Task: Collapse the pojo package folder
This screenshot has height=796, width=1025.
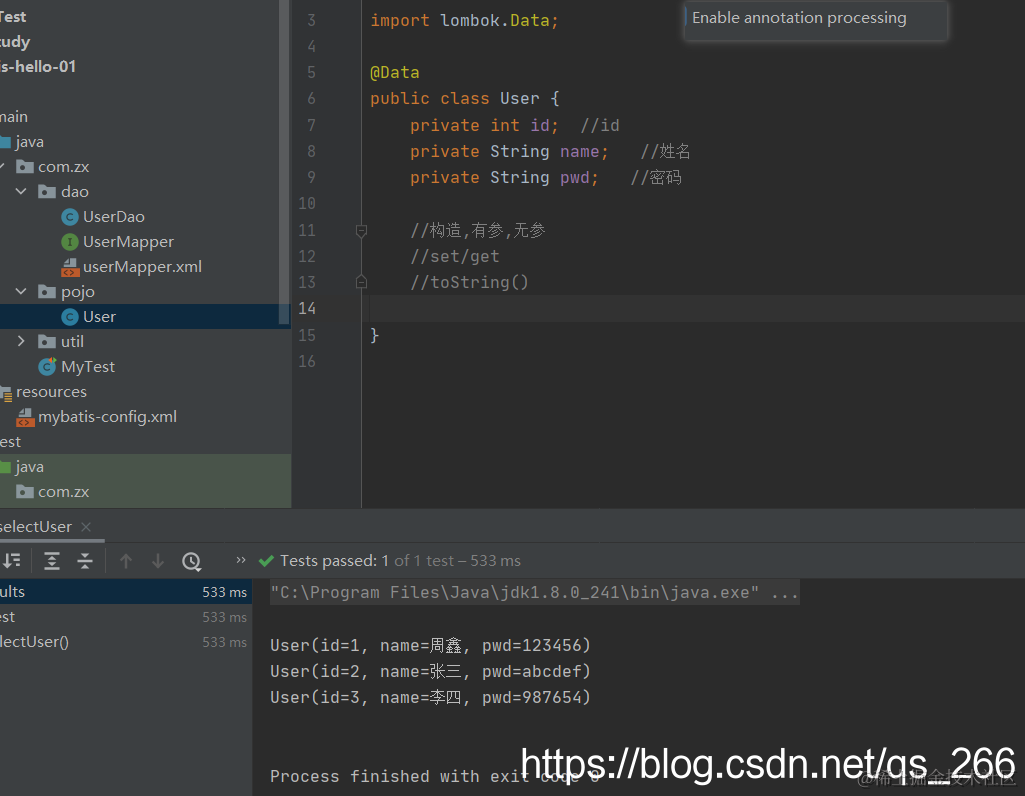Action: 21,291
